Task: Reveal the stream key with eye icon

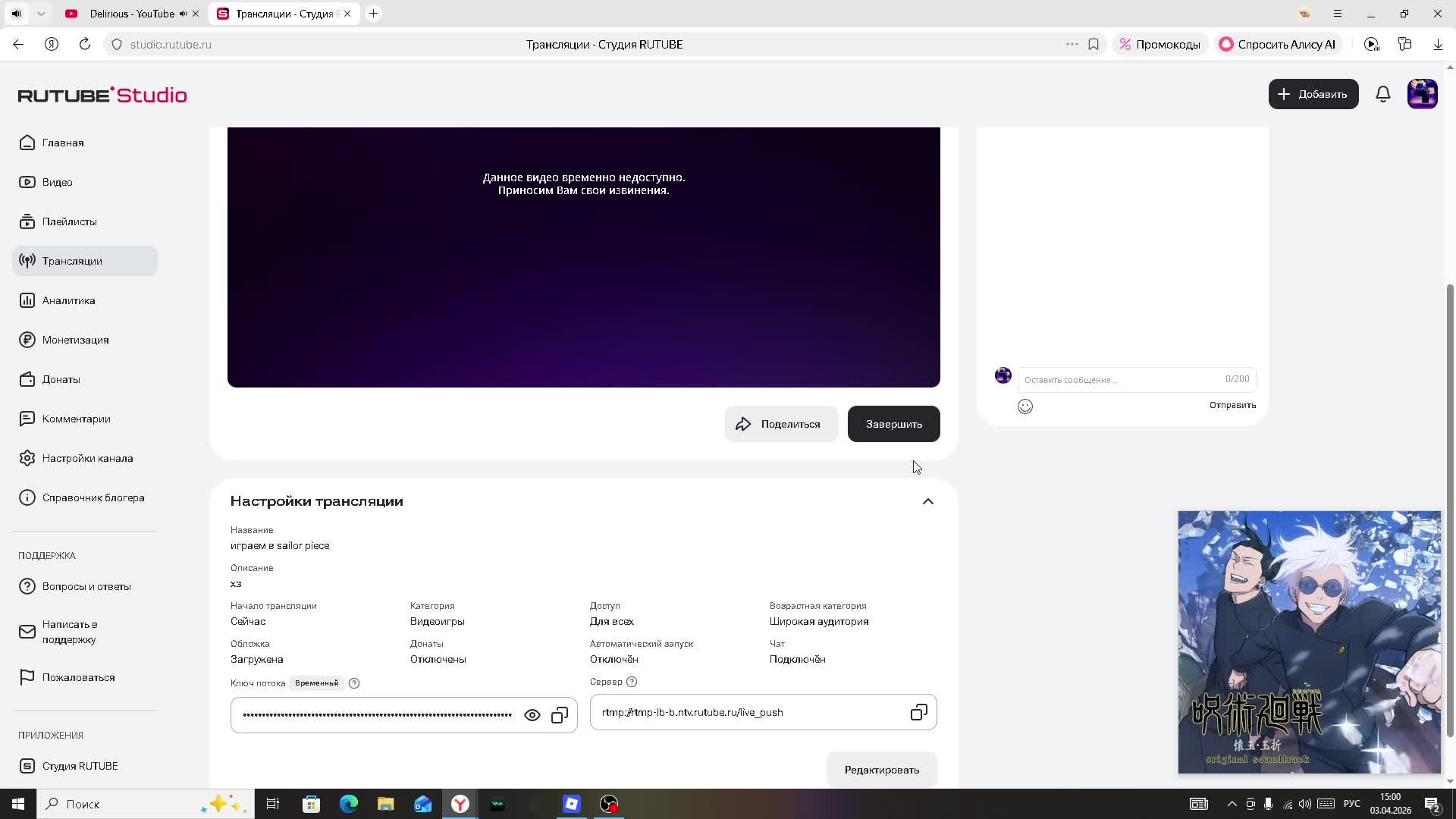Action: coord(532,715)
